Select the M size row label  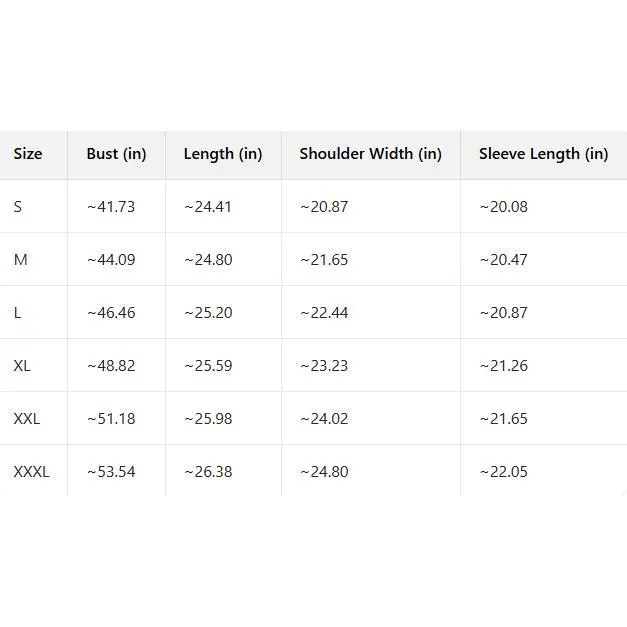point(20,260)
